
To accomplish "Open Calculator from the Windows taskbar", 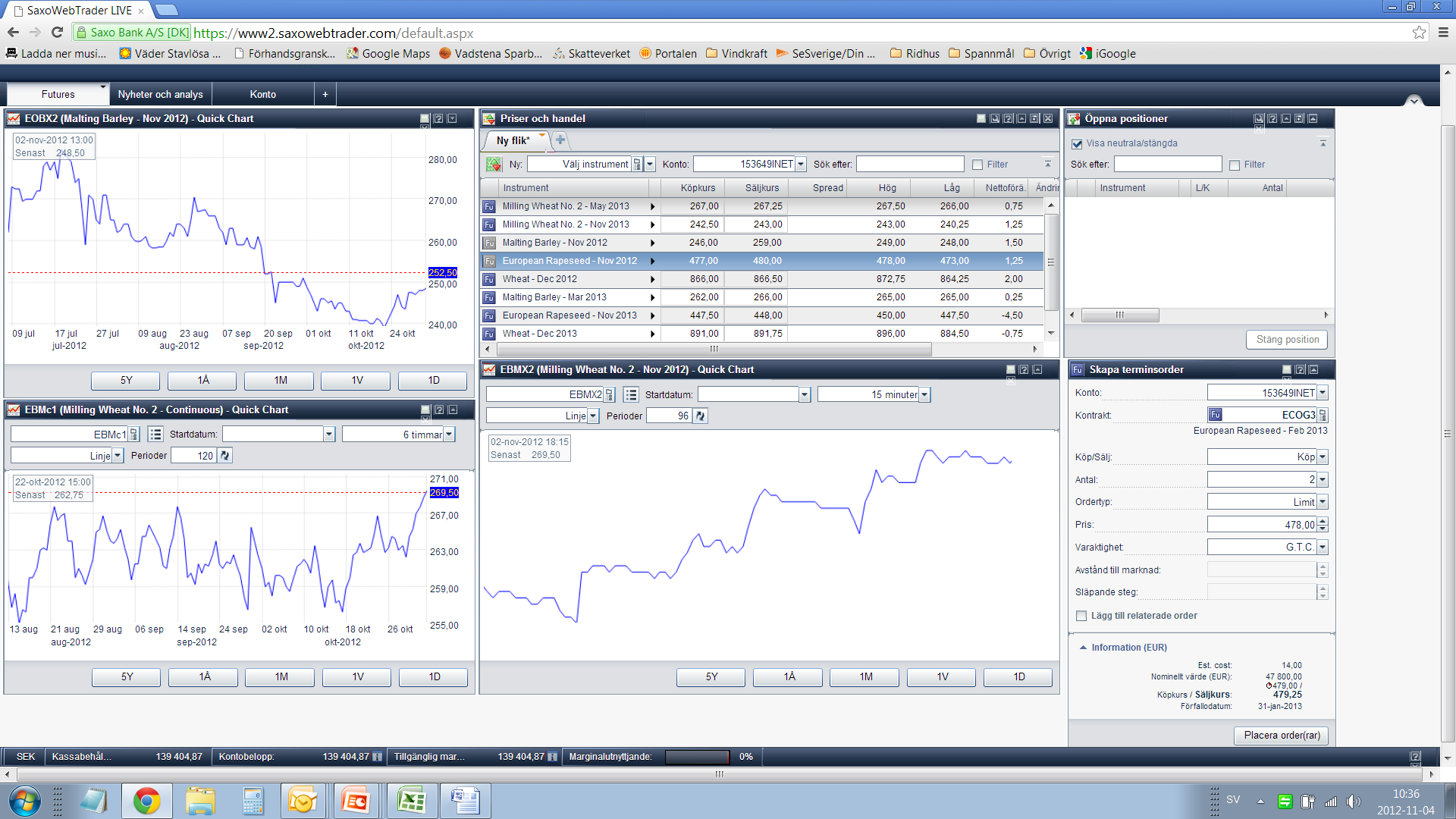I will point(253,801).
